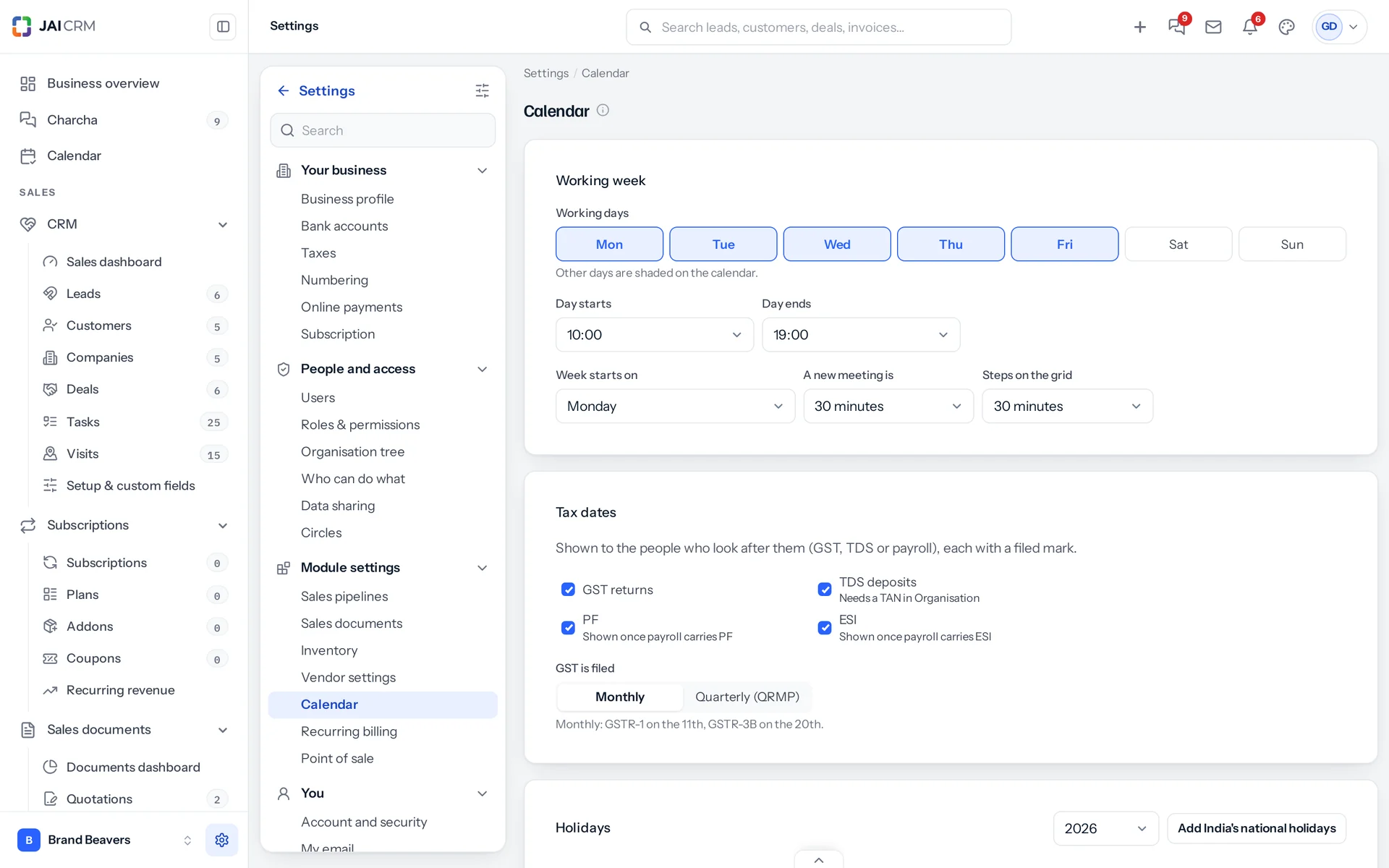Select Quarterly (QRMP) GST filing

pos(747,697)
